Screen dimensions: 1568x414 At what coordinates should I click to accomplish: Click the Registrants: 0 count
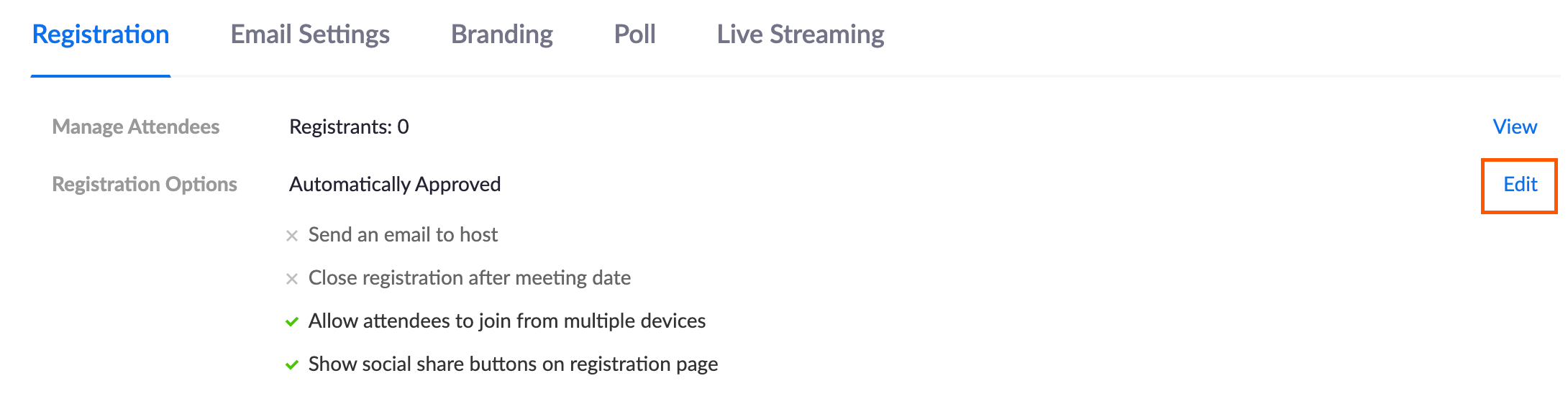[349, 127]
